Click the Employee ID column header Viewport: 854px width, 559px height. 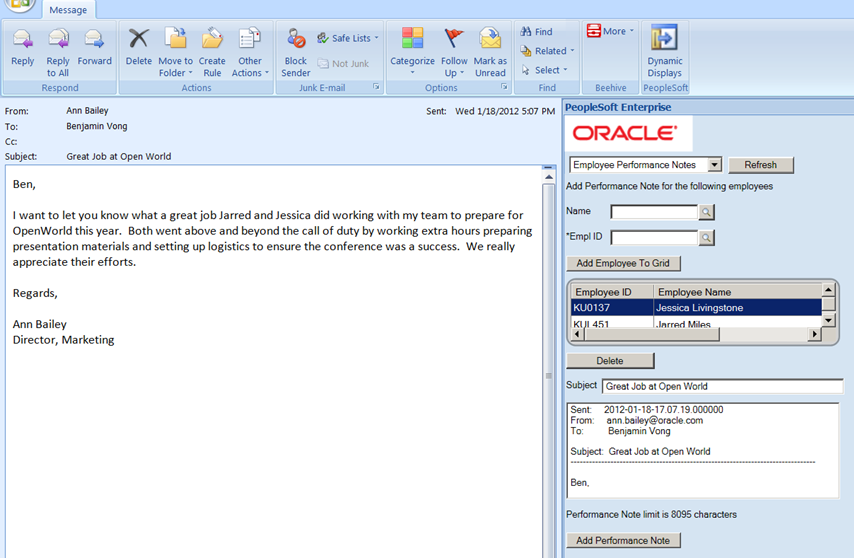tap(612, 291)
